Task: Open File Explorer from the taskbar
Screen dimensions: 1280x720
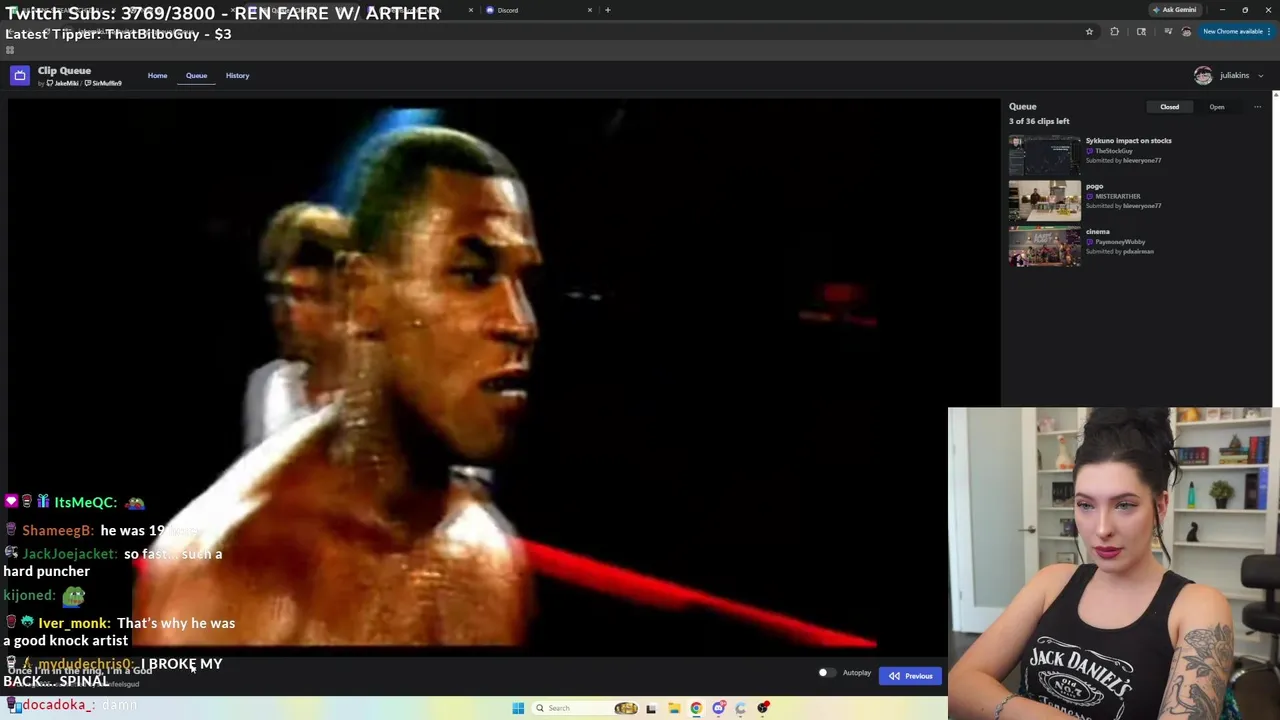Action: click(x=674, y=708)
